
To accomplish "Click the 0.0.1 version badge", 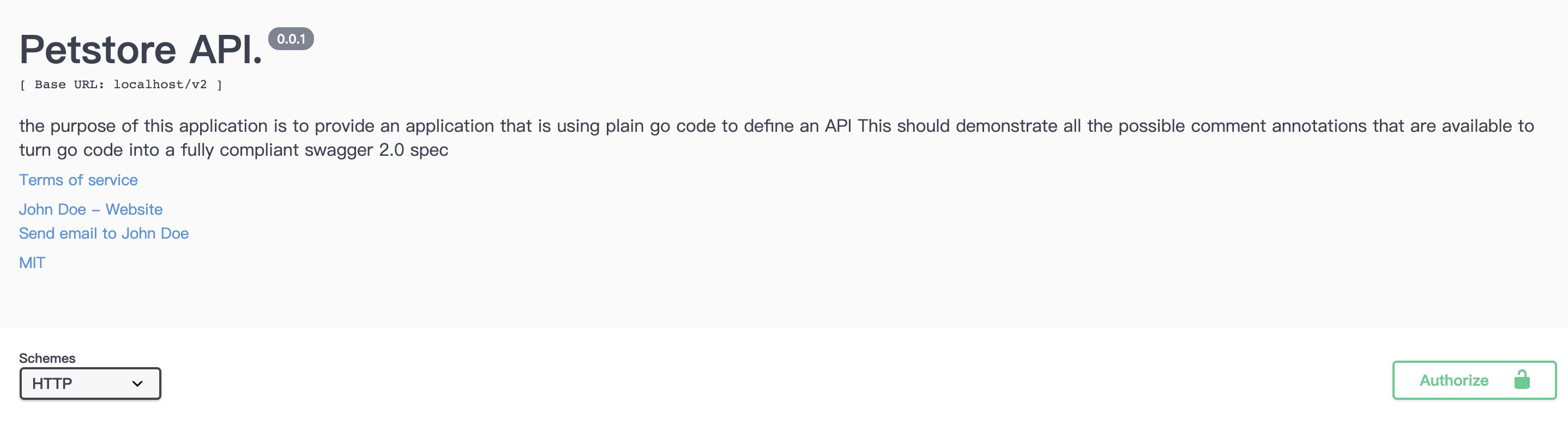I will pyautogui.click(x=291, y=39).
